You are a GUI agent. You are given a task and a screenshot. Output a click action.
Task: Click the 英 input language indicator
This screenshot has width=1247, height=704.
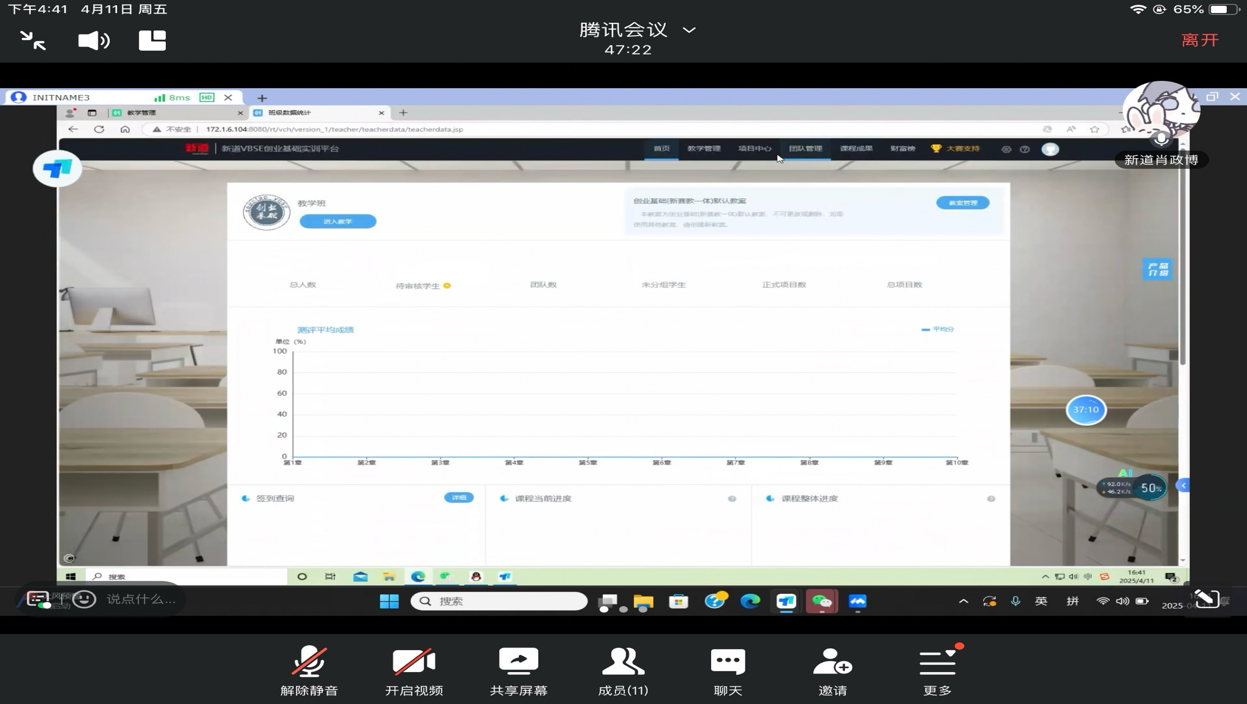[x=1041, y=601]
